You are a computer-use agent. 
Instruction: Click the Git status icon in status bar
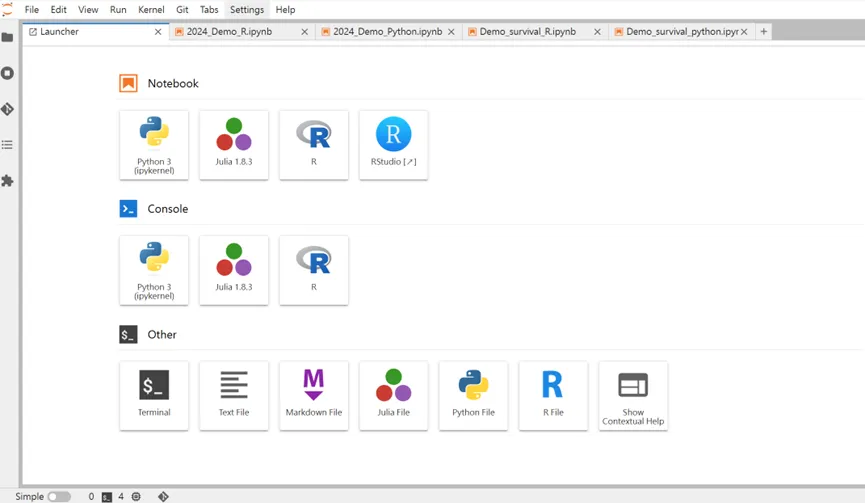click(x=163, y=496)
